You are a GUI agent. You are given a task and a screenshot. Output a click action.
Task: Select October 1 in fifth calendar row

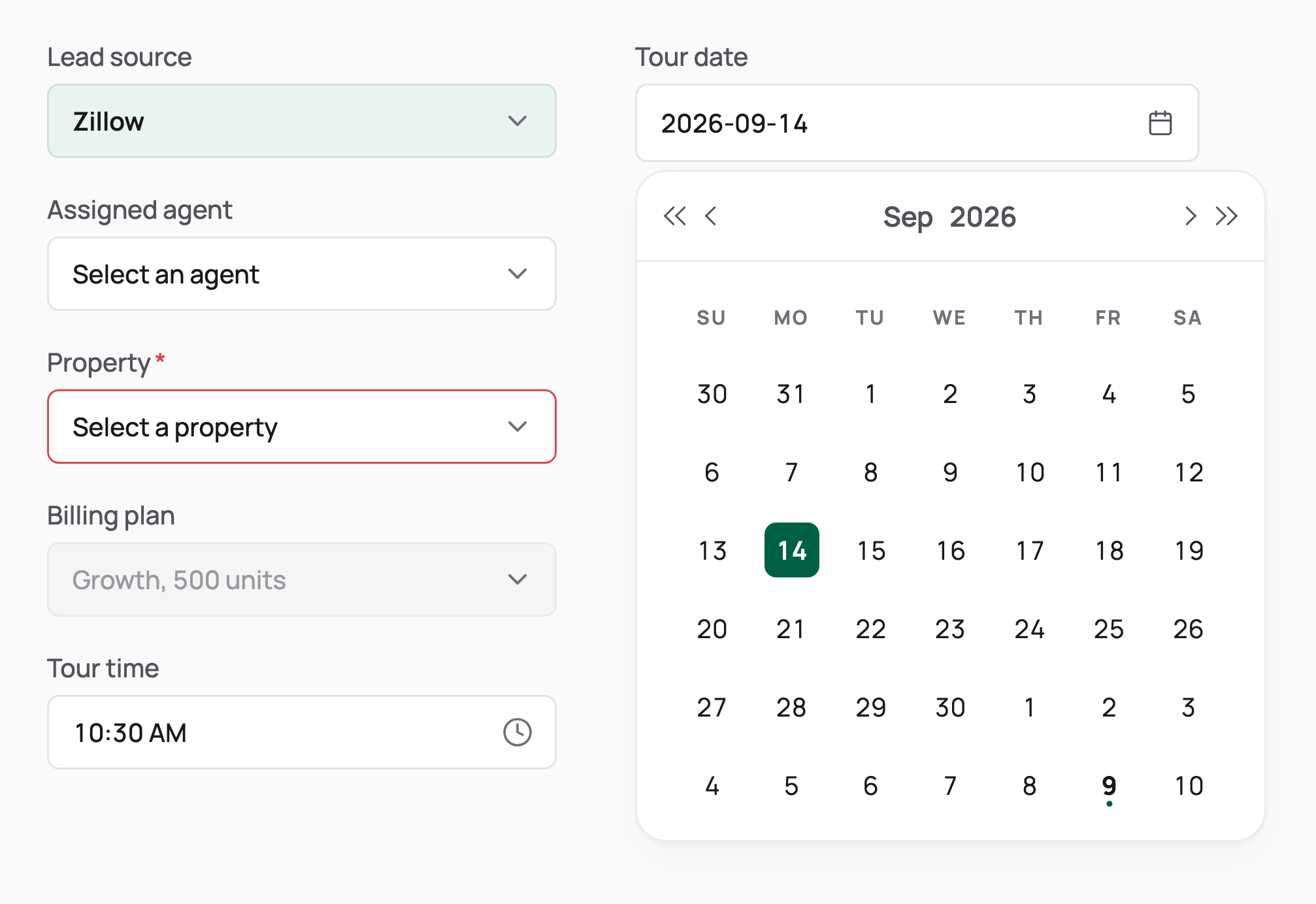1030,707
